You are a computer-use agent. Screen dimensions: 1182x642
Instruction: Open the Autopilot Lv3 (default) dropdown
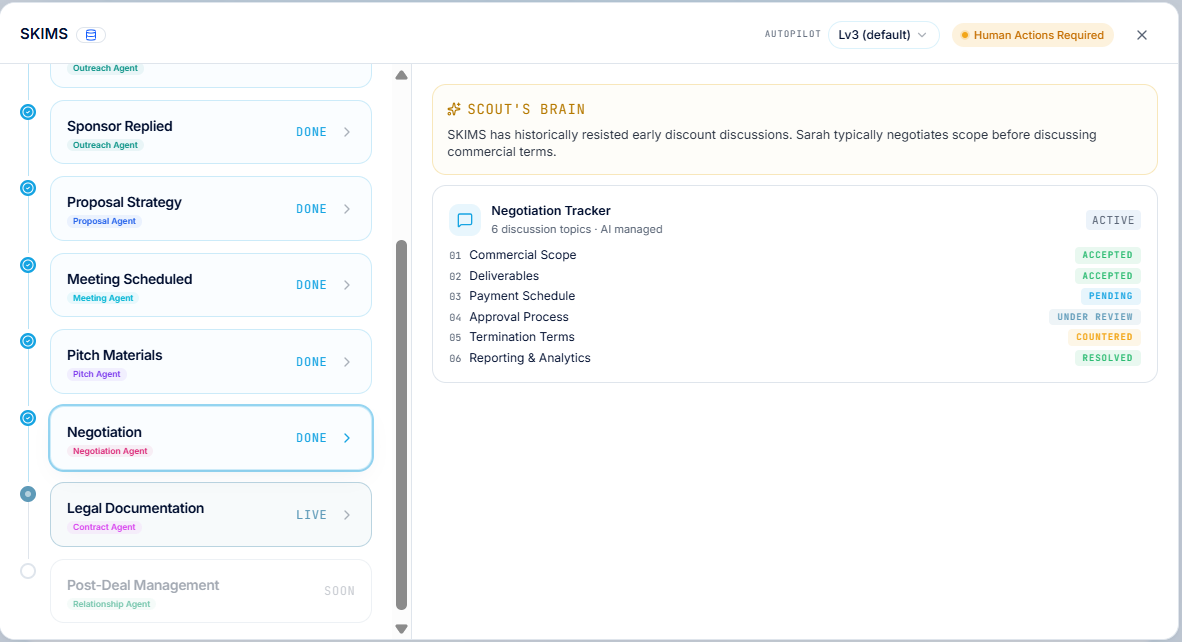click(x=883, y=35)
